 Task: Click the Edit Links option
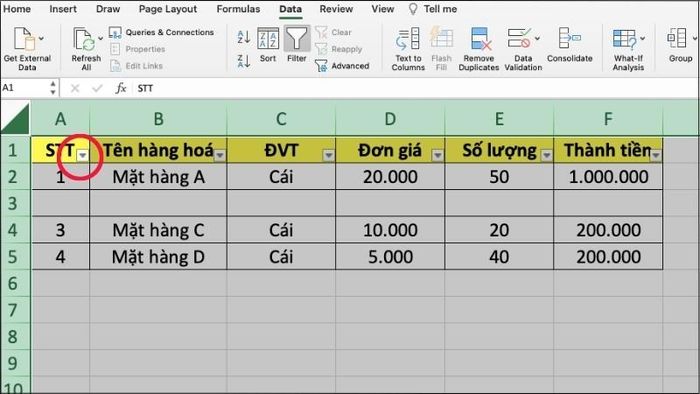(x=136, y=66)
